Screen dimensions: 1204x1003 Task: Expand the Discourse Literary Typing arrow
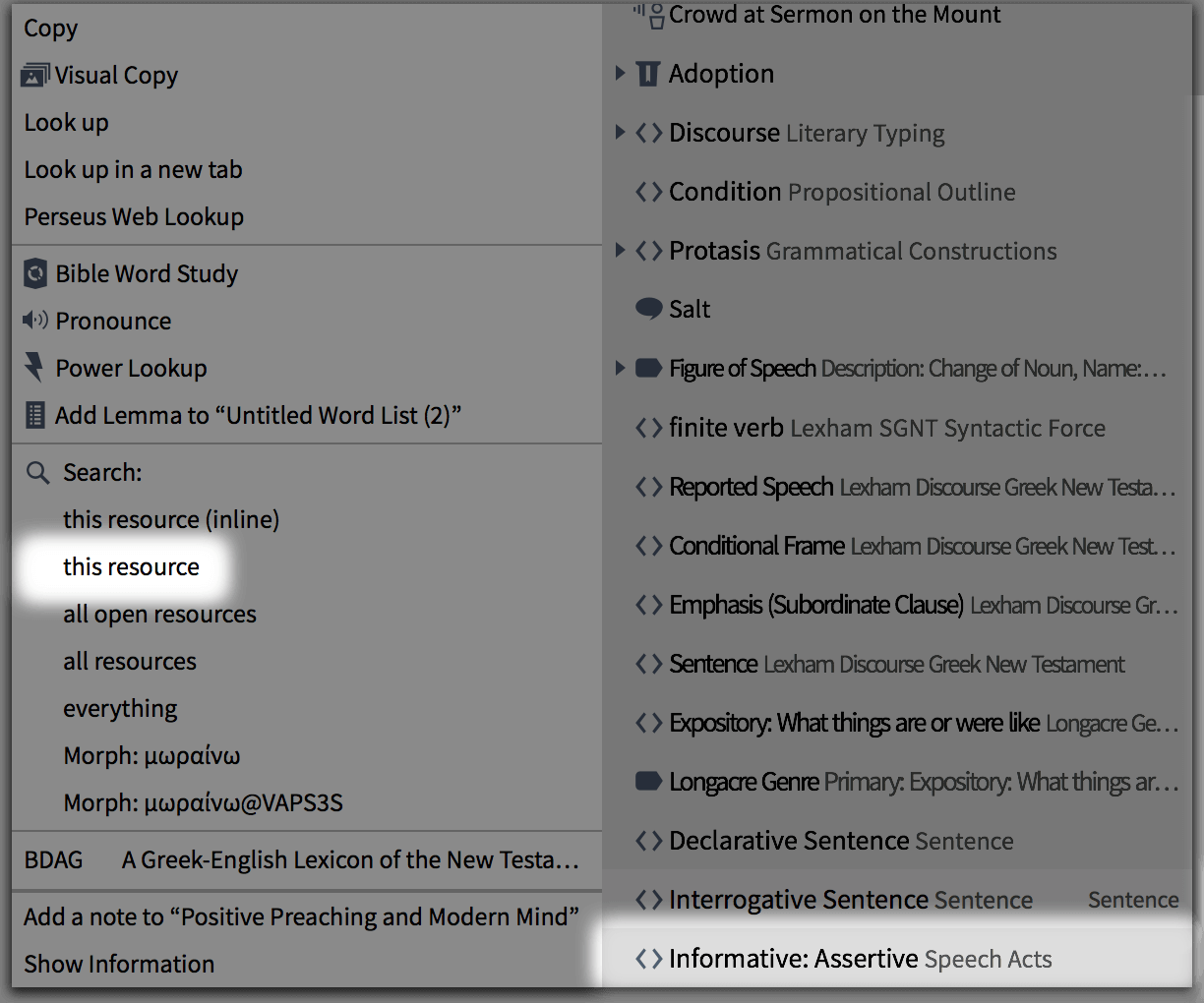coord(620,133)
